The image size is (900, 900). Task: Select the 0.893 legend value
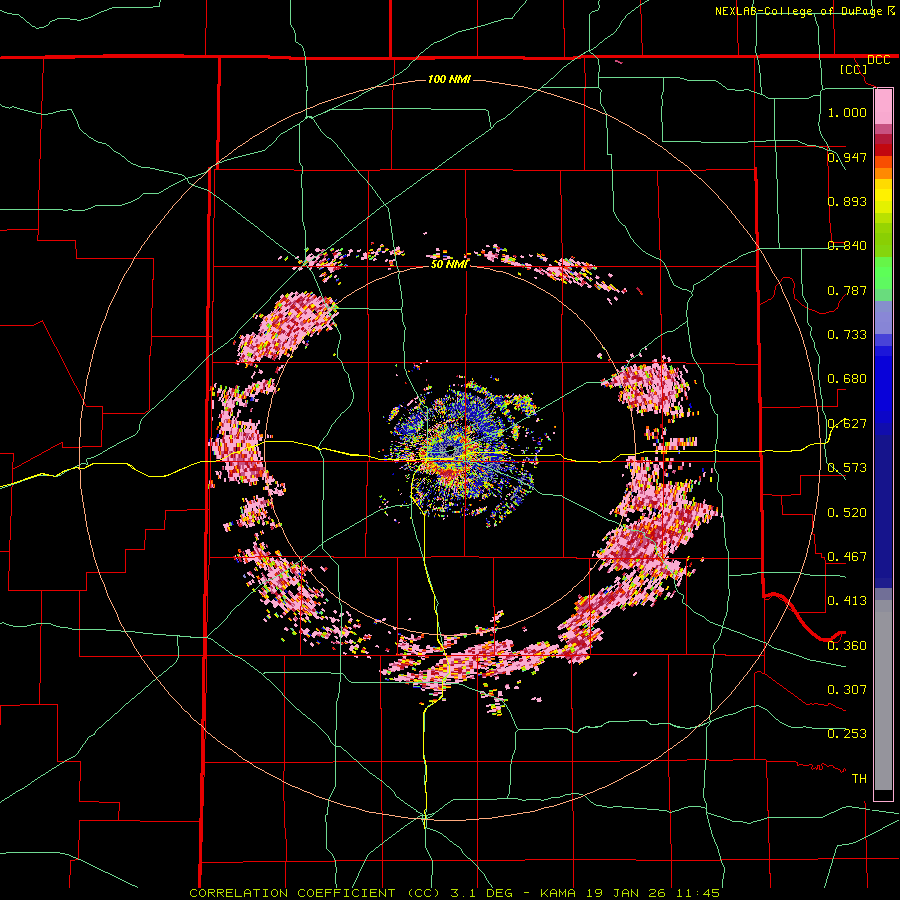point(847,201)
